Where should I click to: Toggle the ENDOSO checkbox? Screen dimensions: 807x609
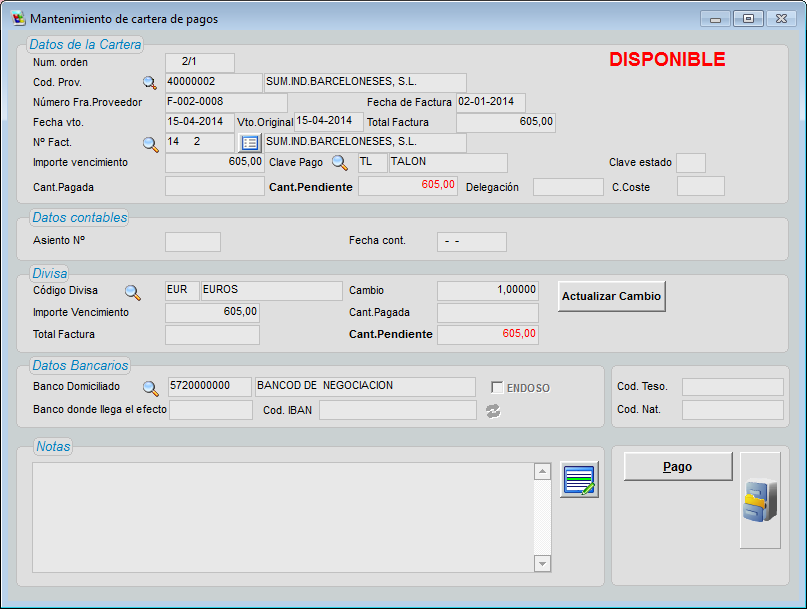497,388
